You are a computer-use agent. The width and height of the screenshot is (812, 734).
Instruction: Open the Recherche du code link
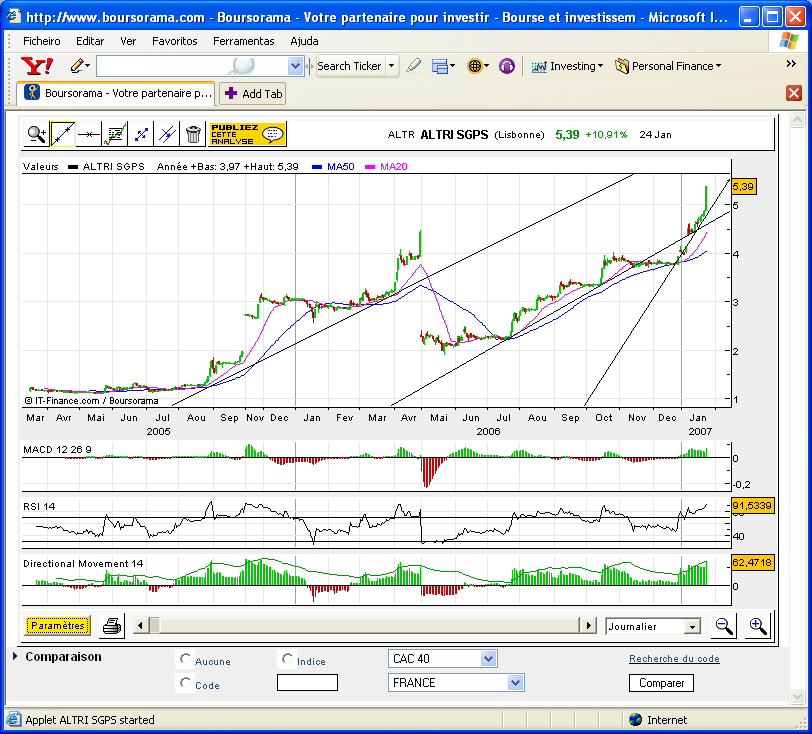click(674, 658)
